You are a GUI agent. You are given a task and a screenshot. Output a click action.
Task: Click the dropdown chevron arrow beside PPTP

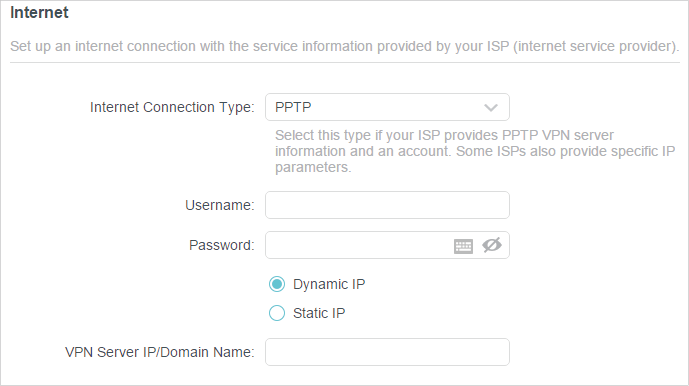point(491,108)
